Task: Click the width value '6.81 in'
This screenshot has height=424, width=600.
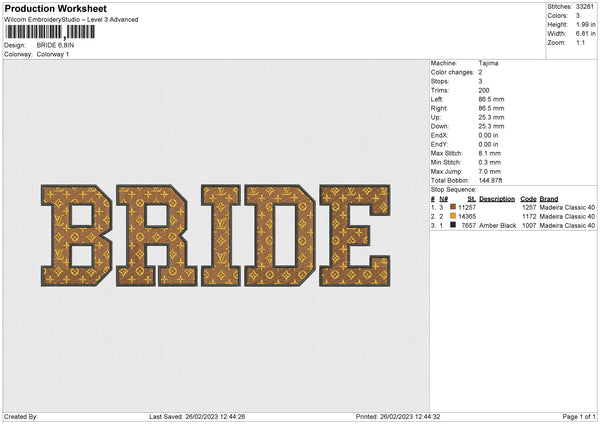Action: tap(586, 34)
